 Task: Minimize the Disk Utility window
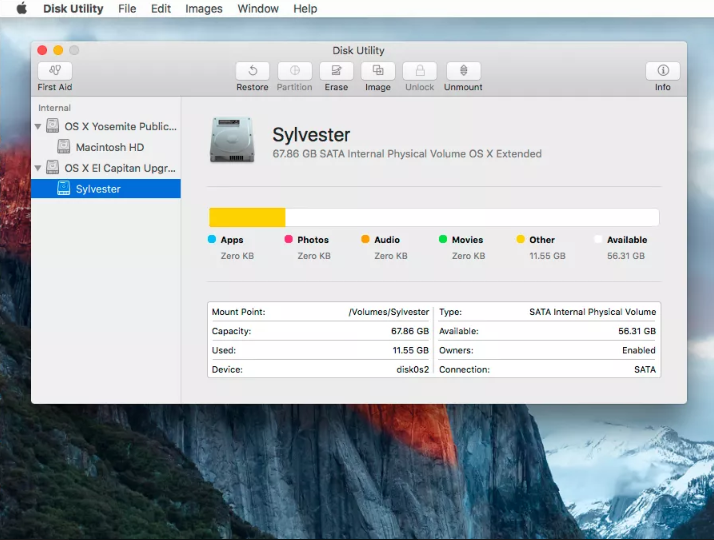(58, 50)
